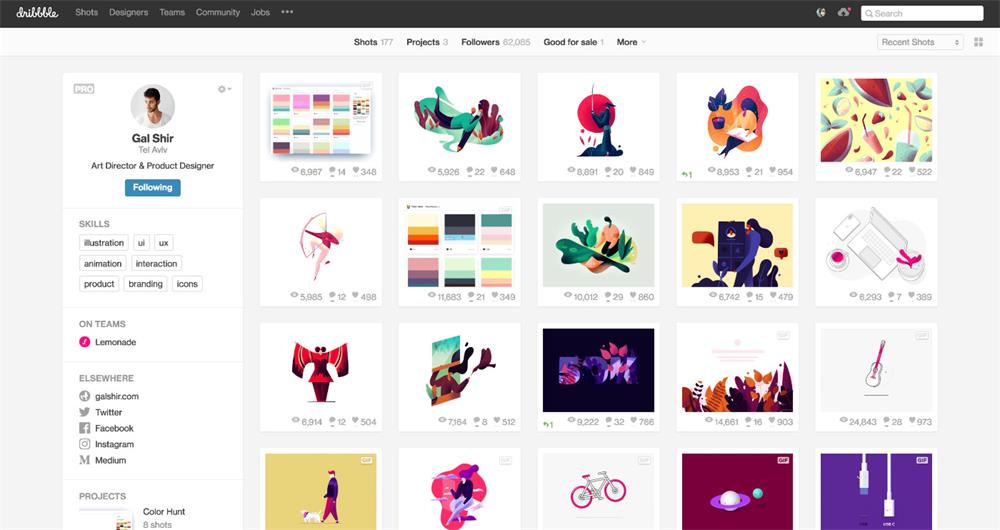Open the samurai with red sun shot

pyautogui.click(x=598, y=119)
